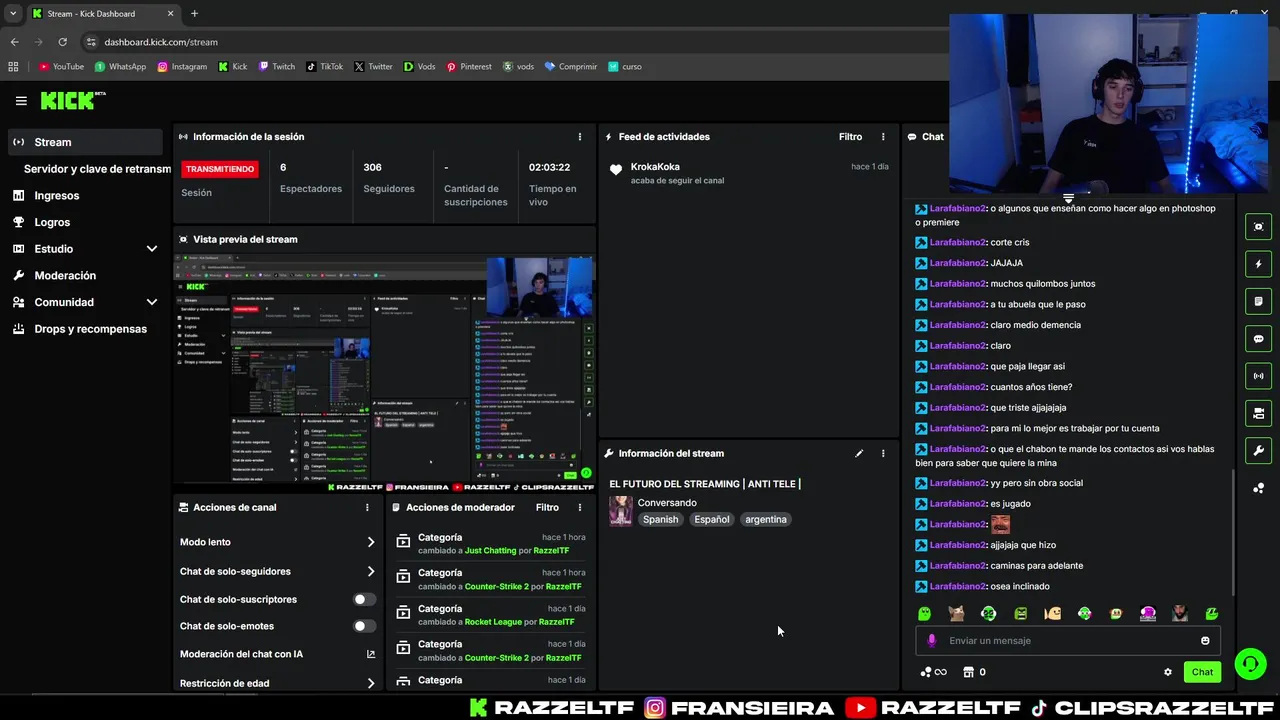Click the lightning bolt quick action icon
Viewport: 1280px width, 720px height.
coord(1259,264)
